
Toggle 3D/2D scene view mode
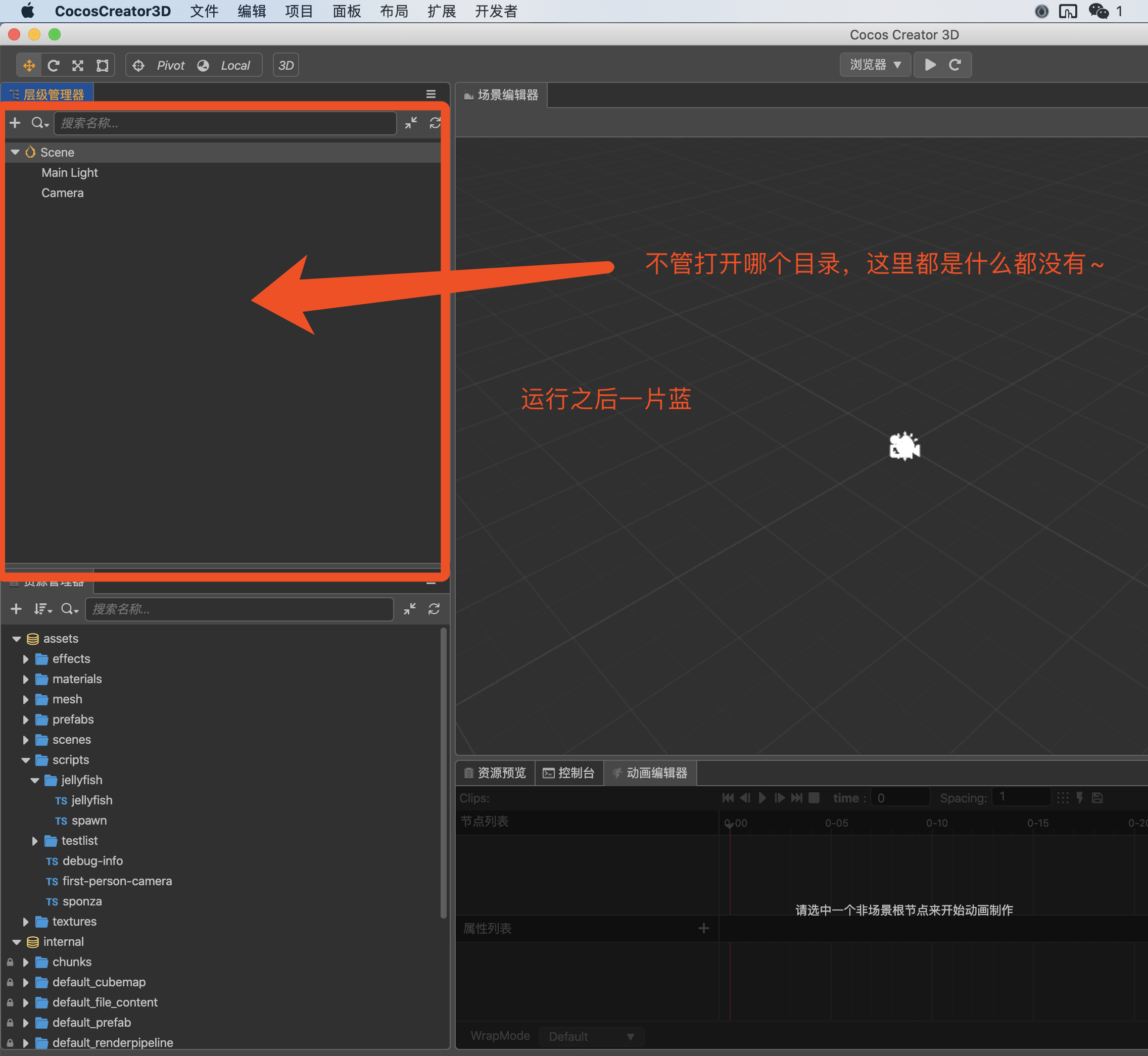point(285,65)
